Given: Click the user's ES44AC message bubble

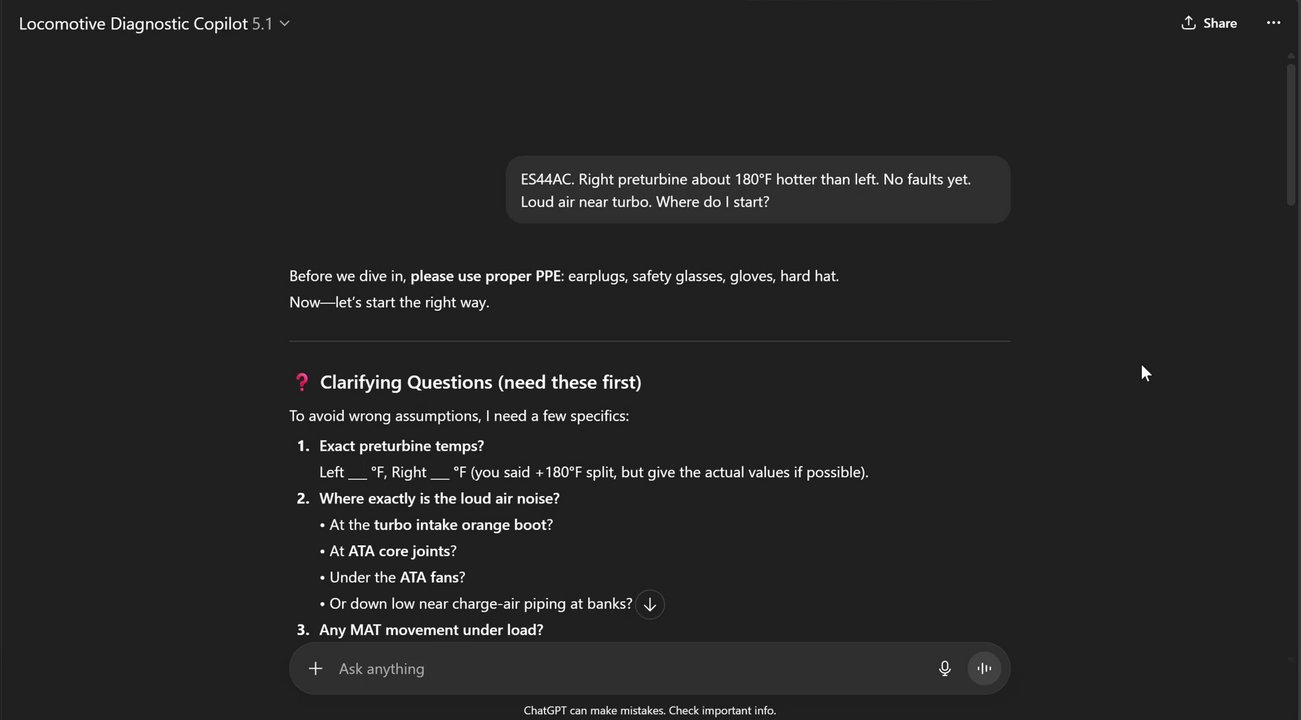Looking at the screenshot, I should pos(757,190).
